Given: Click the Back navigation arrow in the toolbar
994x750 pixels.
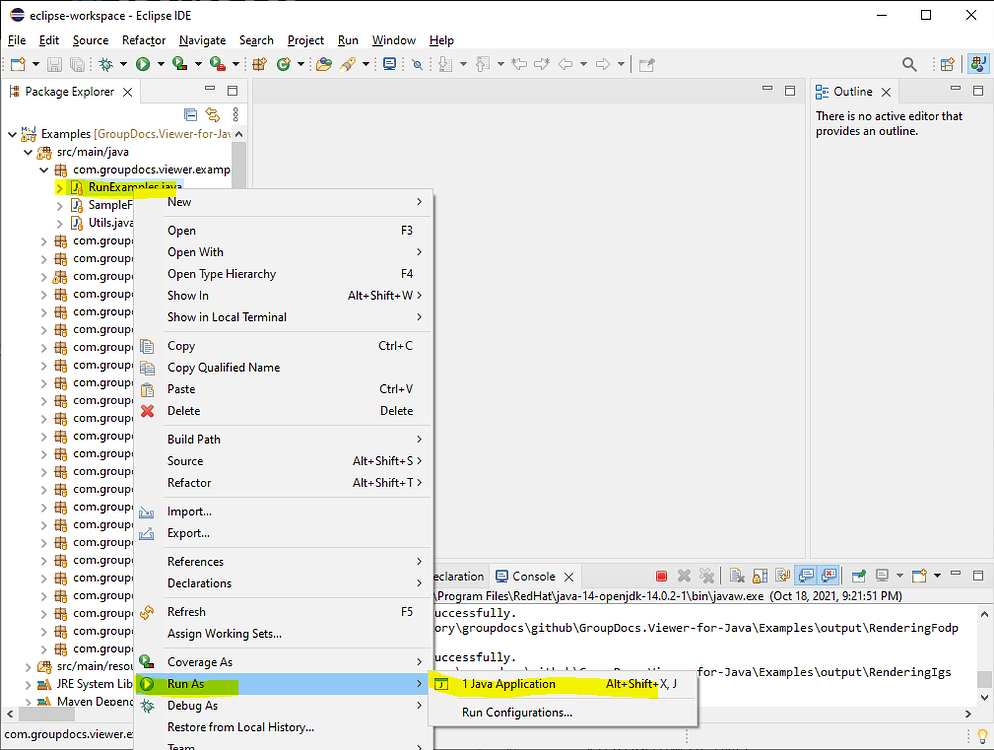Looking at the screenshot, I should 565,64.
